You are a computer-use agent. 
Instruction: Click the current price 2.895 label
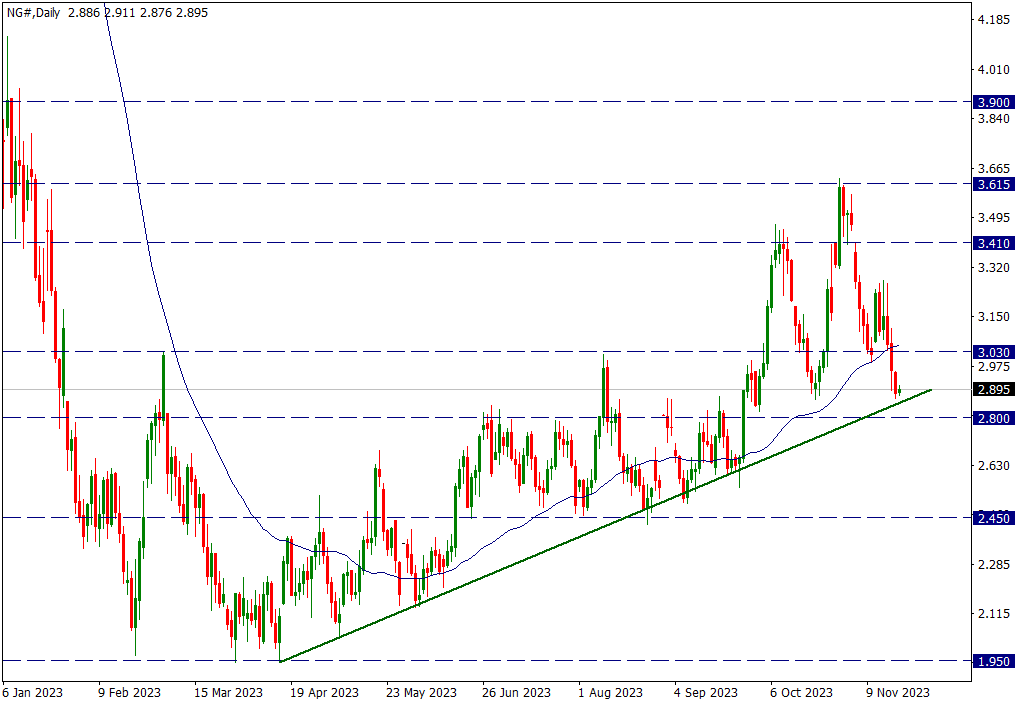[994, 389]
